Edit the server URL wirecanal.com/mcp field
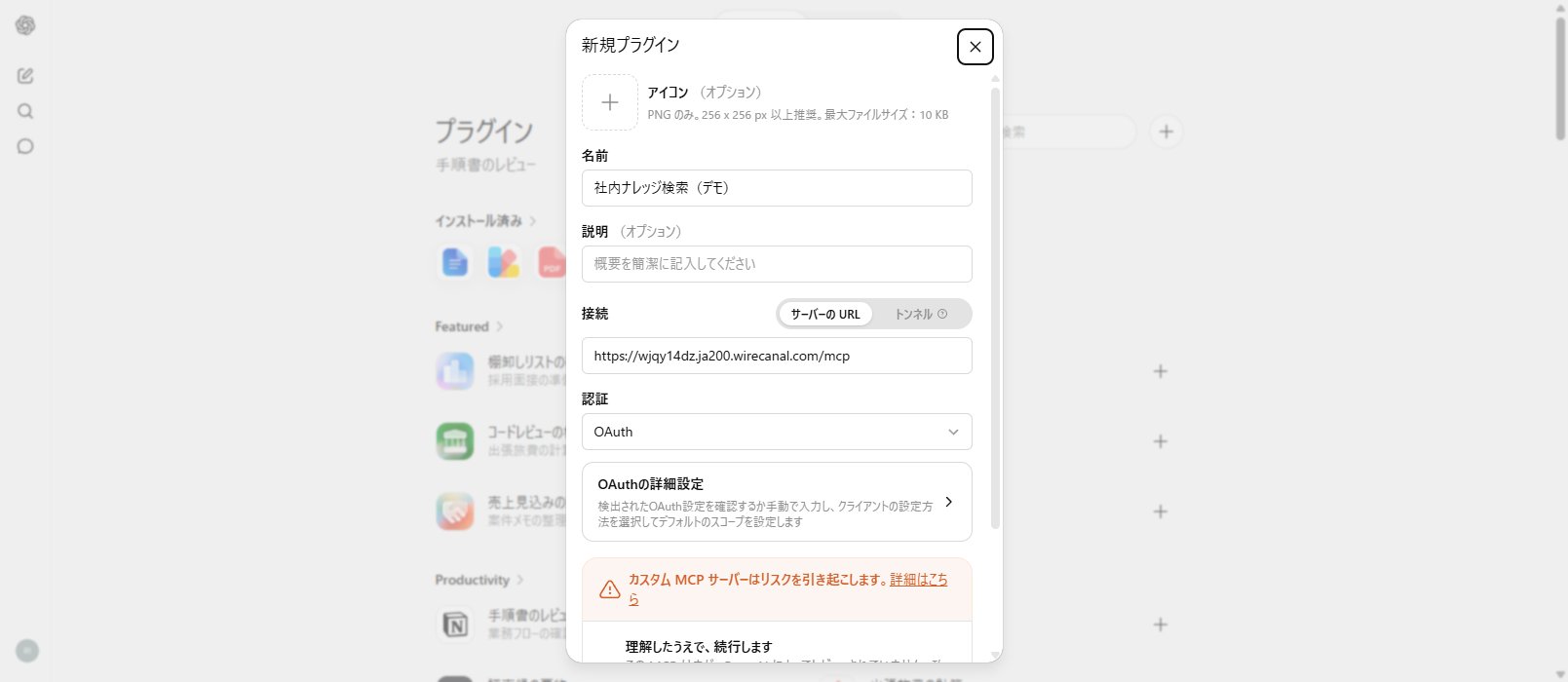The width and height of the screenshot is (1568, 682). pyautogui.click(x=777, y=356)
